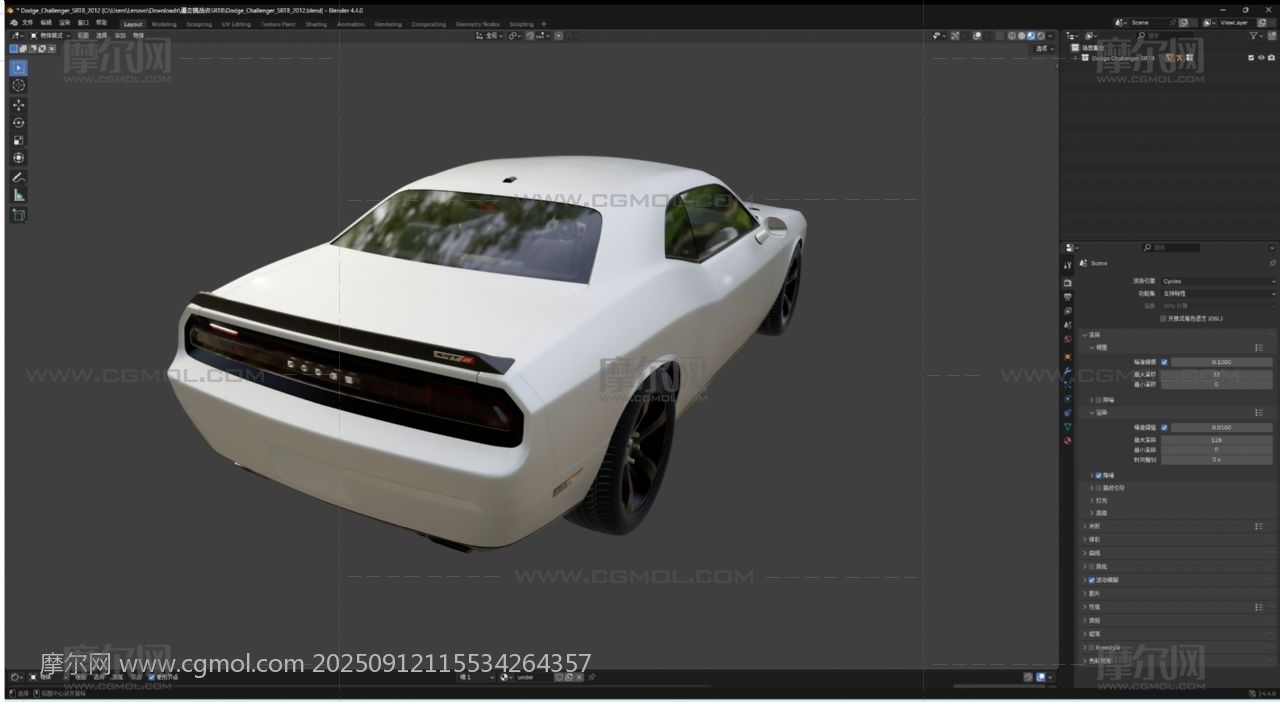Viewport: 1280px width, 702px height.
Task: Open the Edit menu
Action: pos(46,22)
